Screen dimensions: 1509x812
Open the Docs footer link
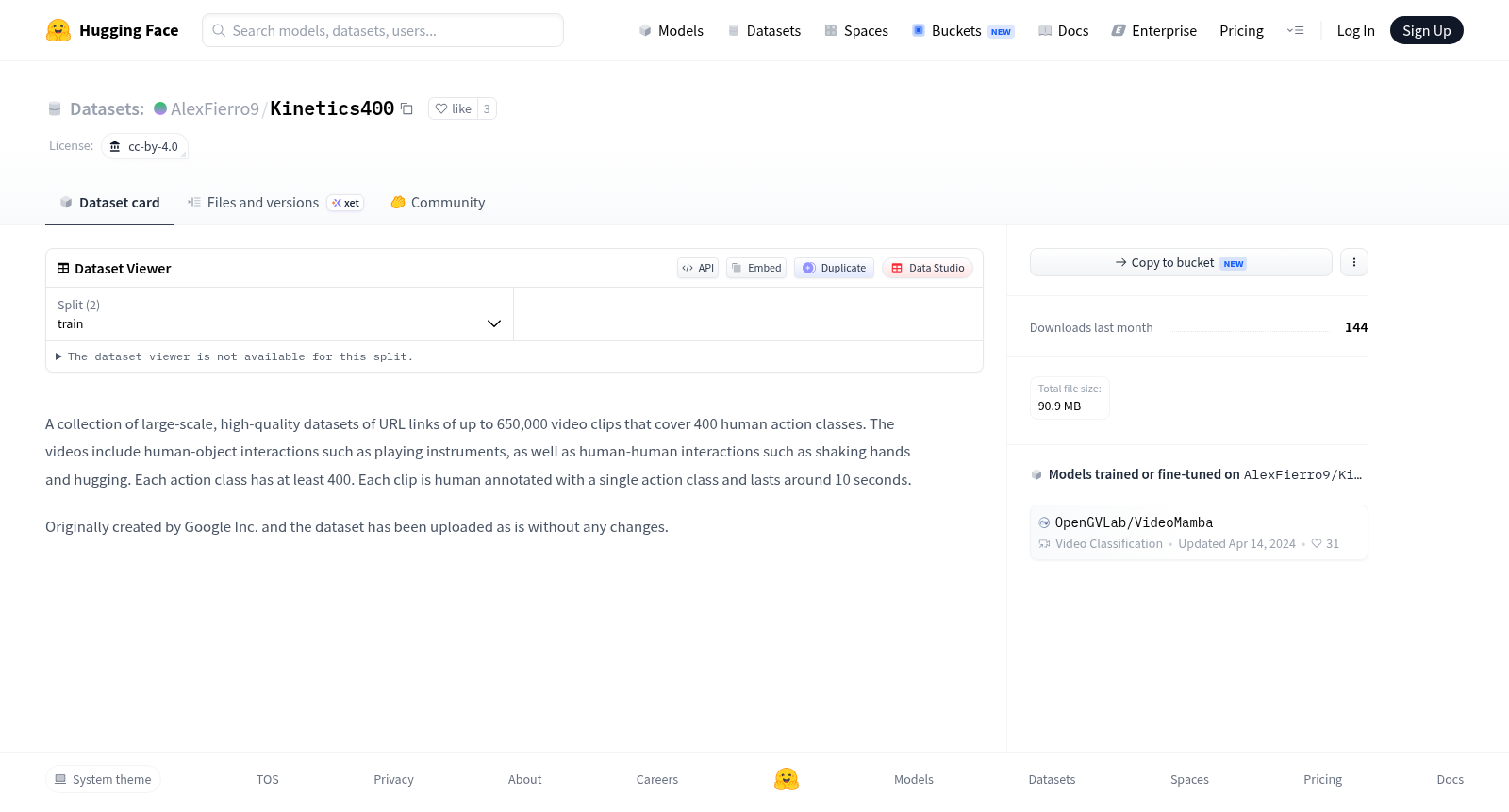(1450, 779)
